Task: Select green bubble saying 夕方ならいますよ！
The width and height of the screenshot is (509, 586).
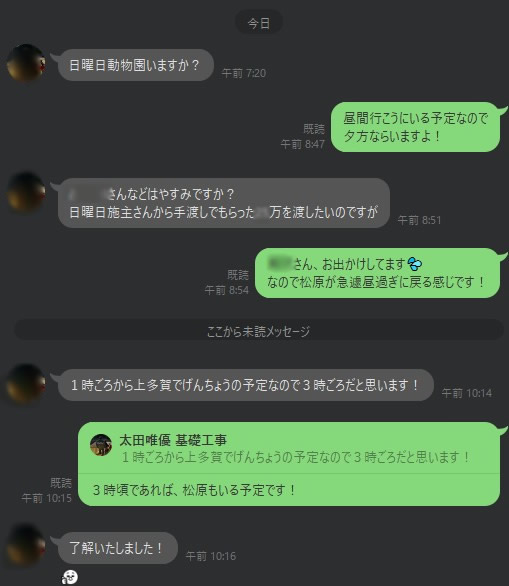Action: 415,127
